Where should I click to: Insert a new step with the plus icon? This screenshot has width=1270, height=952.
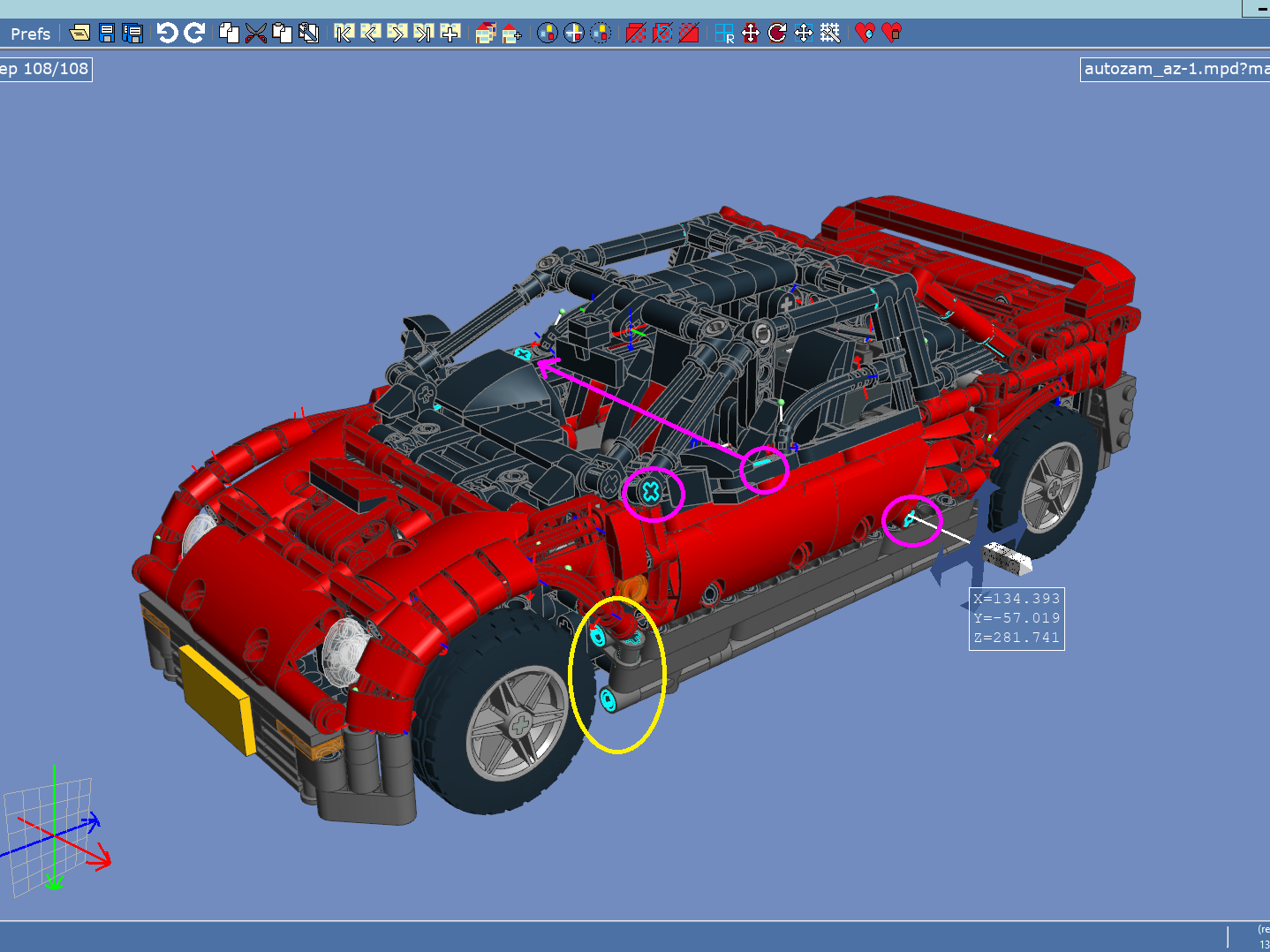[450, 33]
